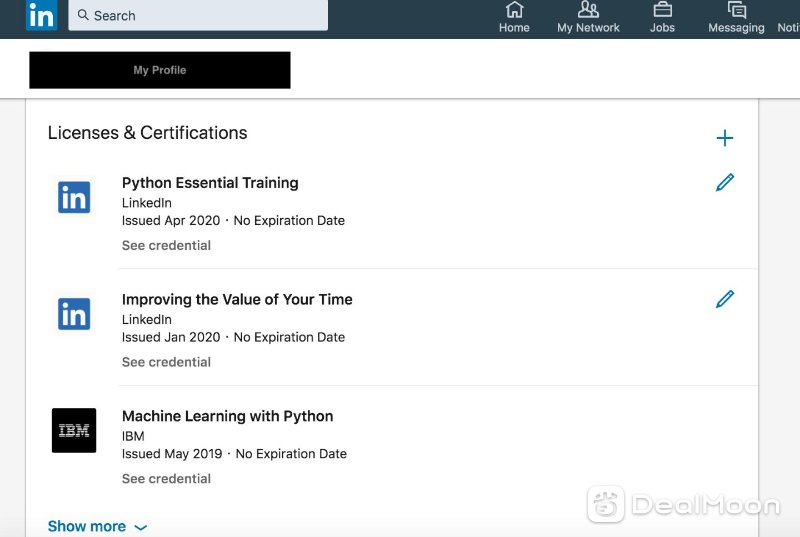Click the Search input field
Viewport: 800px width, 537px height.
[x=198, y=15]
